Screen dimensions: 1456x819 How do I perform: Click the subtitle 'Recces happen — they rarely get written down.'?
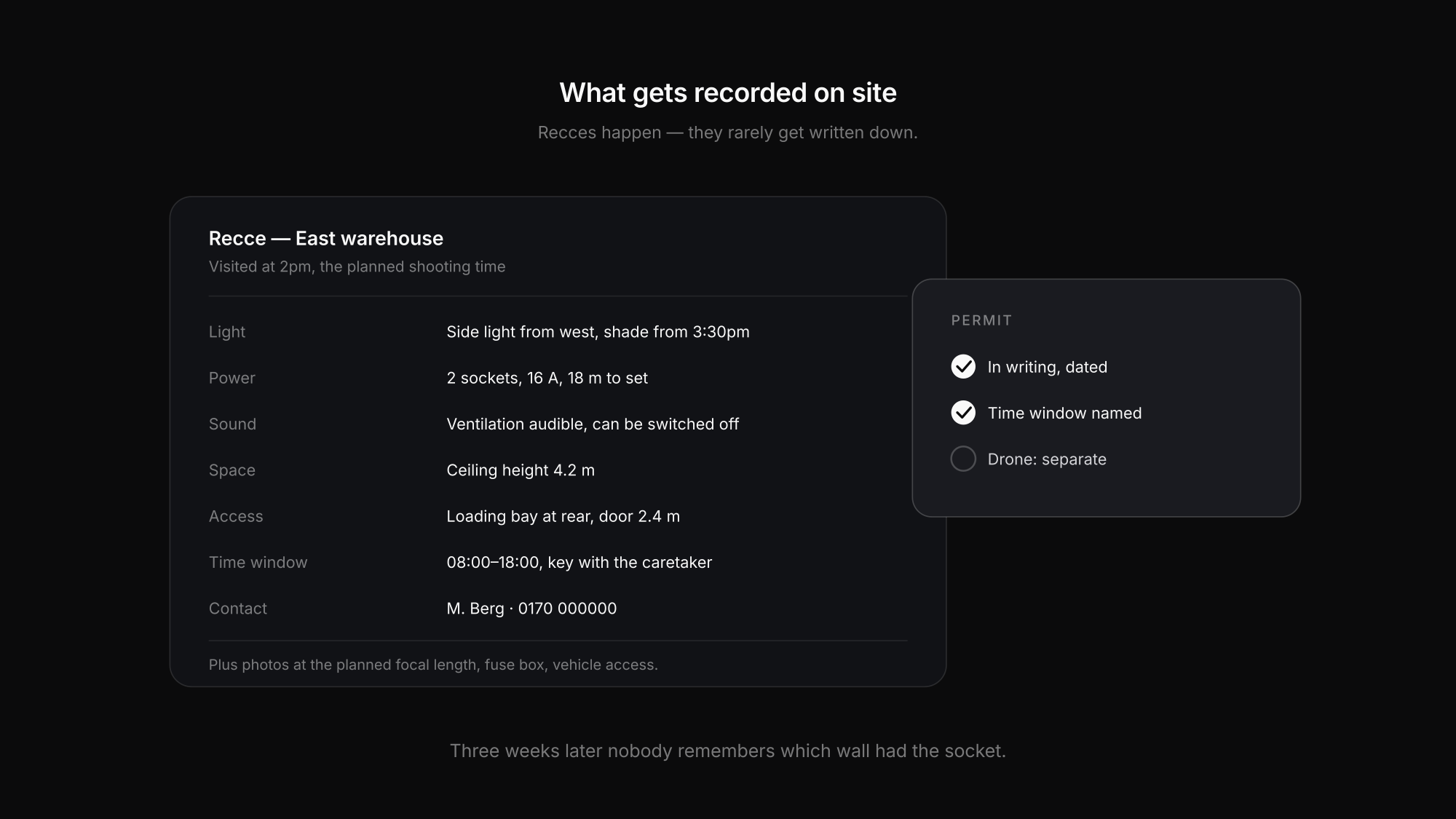(x=728, y=132)
